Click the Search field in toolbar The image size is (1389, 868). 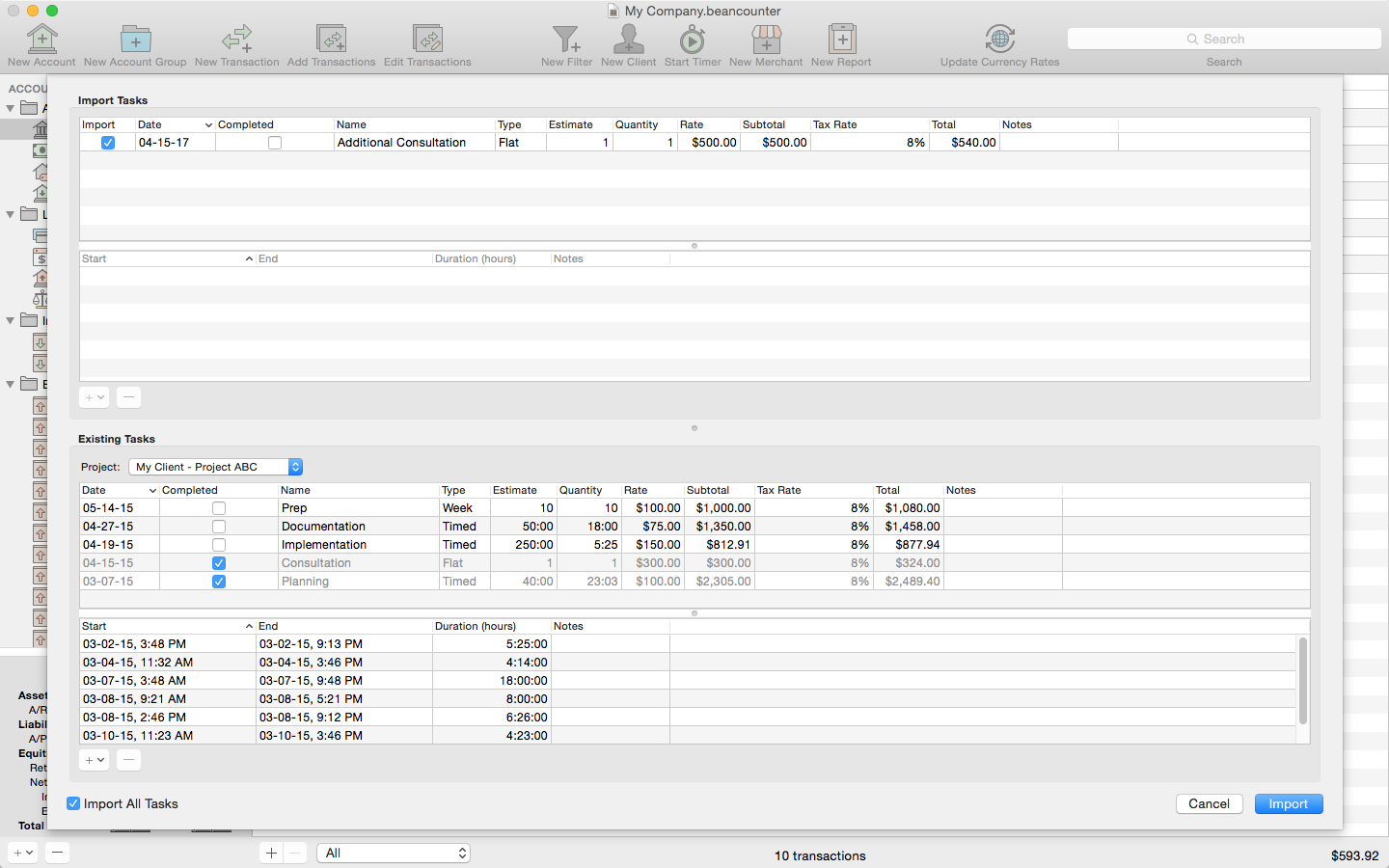point(1224,39)
